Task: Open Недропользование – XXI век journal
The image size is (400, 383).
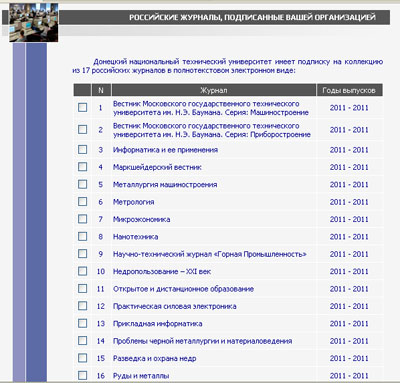Action: pyautogui.click(x=162, y=271)
